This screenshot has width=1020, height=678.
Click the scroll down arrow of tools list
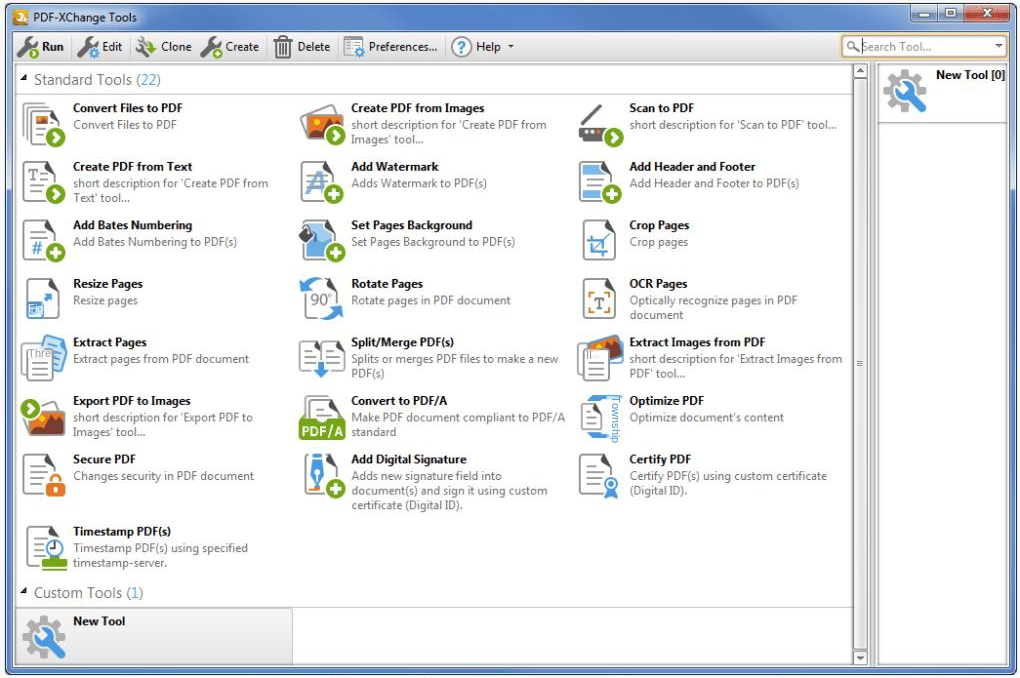[x=860, y=657]
